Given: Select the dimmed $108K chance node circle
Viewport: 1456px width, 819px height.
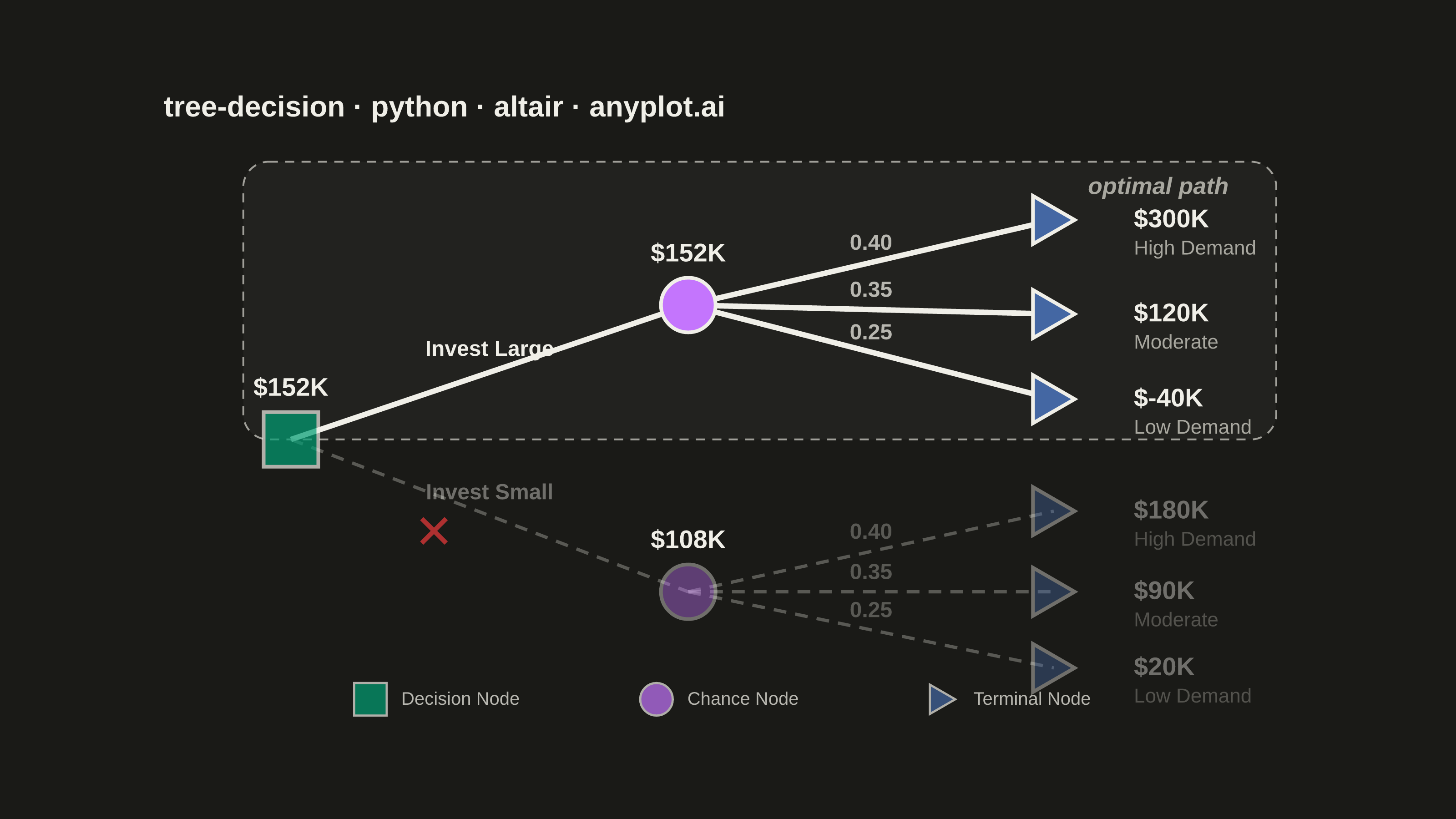Looking at the screenshot, I should [x=688, y=592].
